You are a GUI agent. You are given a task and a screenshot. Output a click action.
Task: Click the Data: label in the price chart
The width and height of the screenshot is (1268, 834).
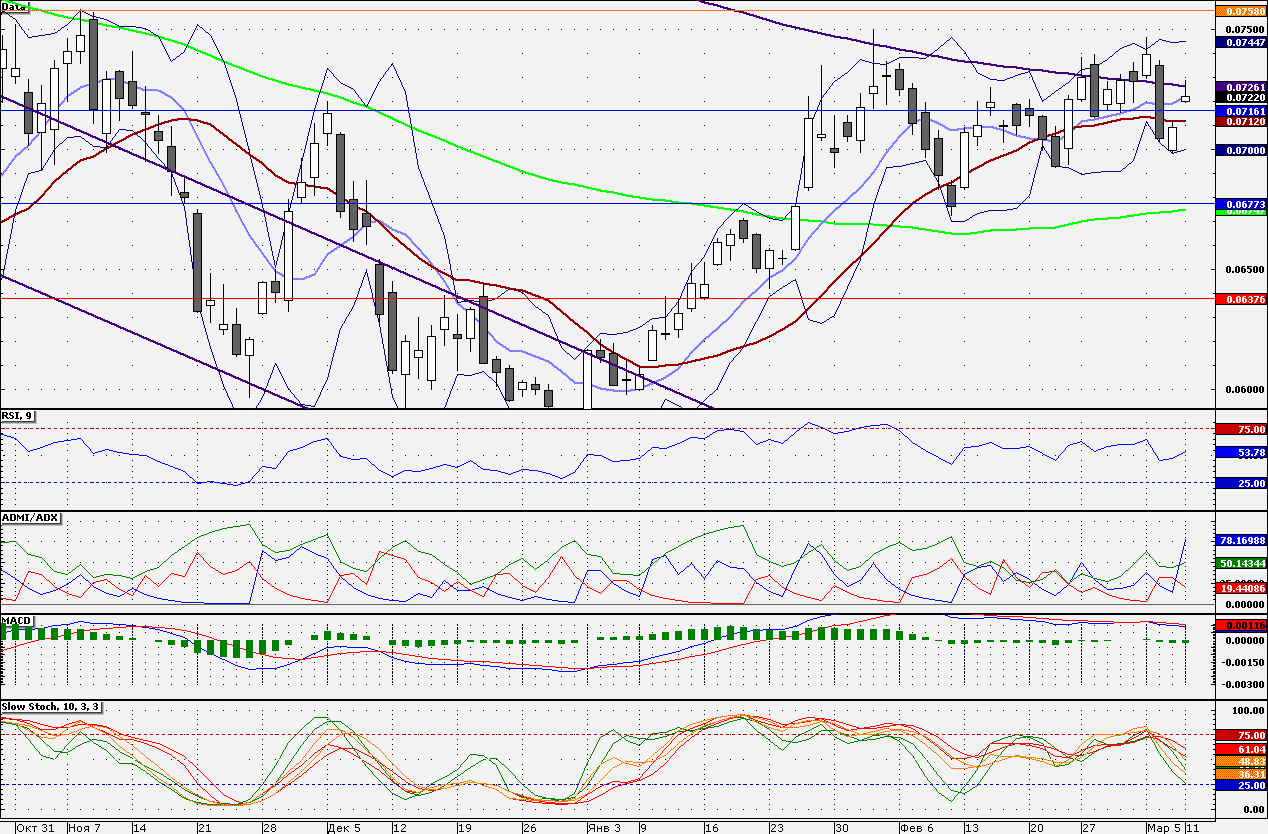(x=16, y=7)
